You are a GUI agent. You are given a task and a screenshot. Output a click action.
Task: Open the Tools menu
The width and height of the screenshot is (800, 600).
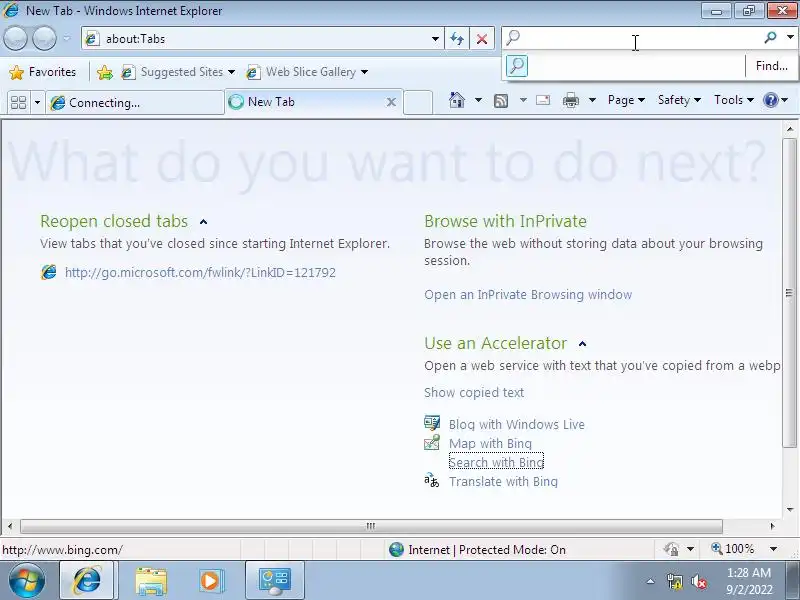tap(734, 100)
